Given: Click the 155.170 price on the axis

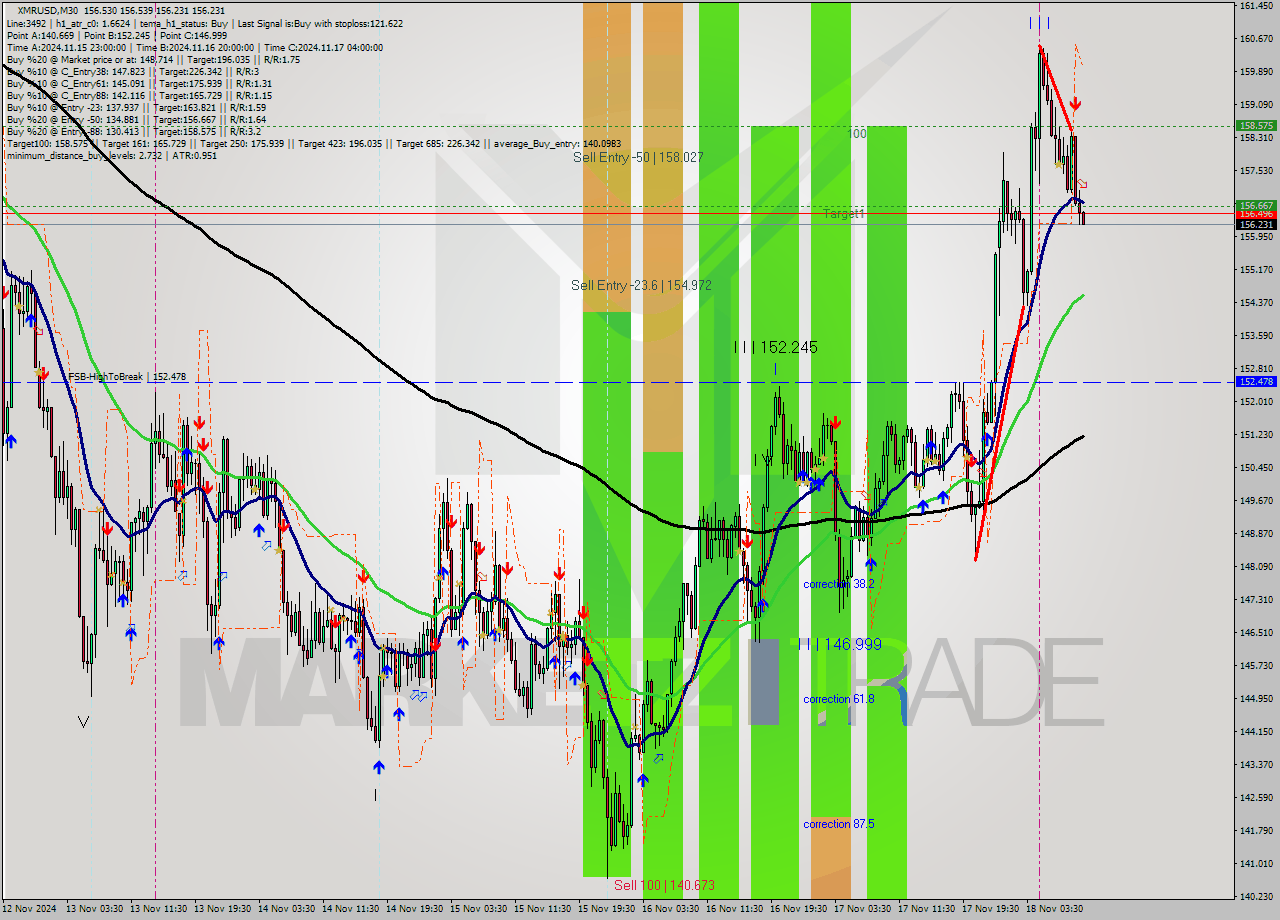Looking at the screenshot, I should coord(1256,270).
